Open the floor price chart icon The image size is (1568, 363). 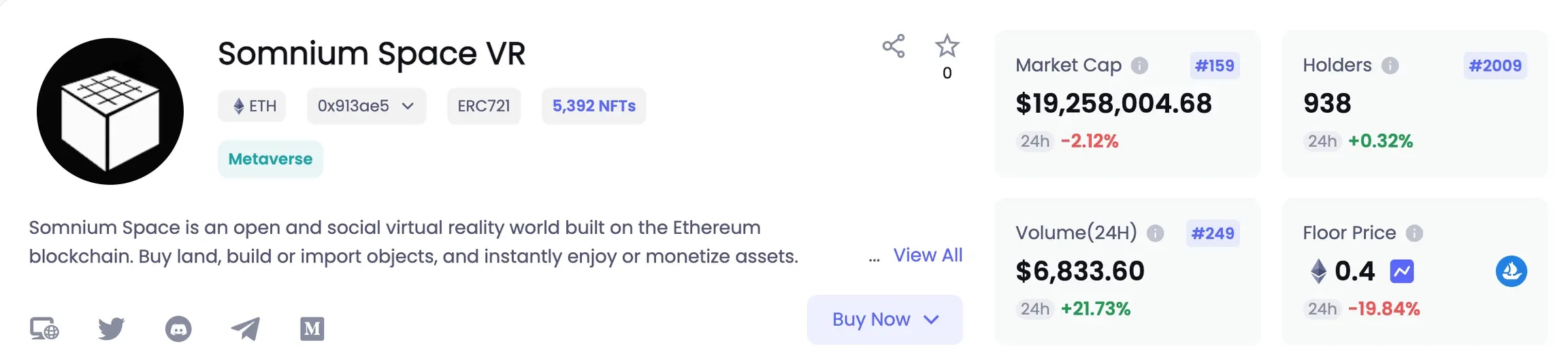click(1402, 271)
